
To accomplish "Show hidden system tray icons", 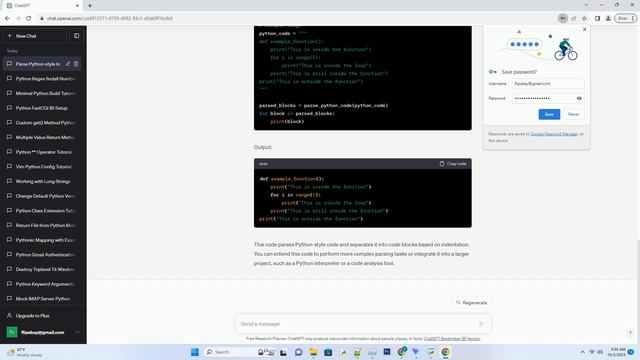I will (x=582, y=352).
